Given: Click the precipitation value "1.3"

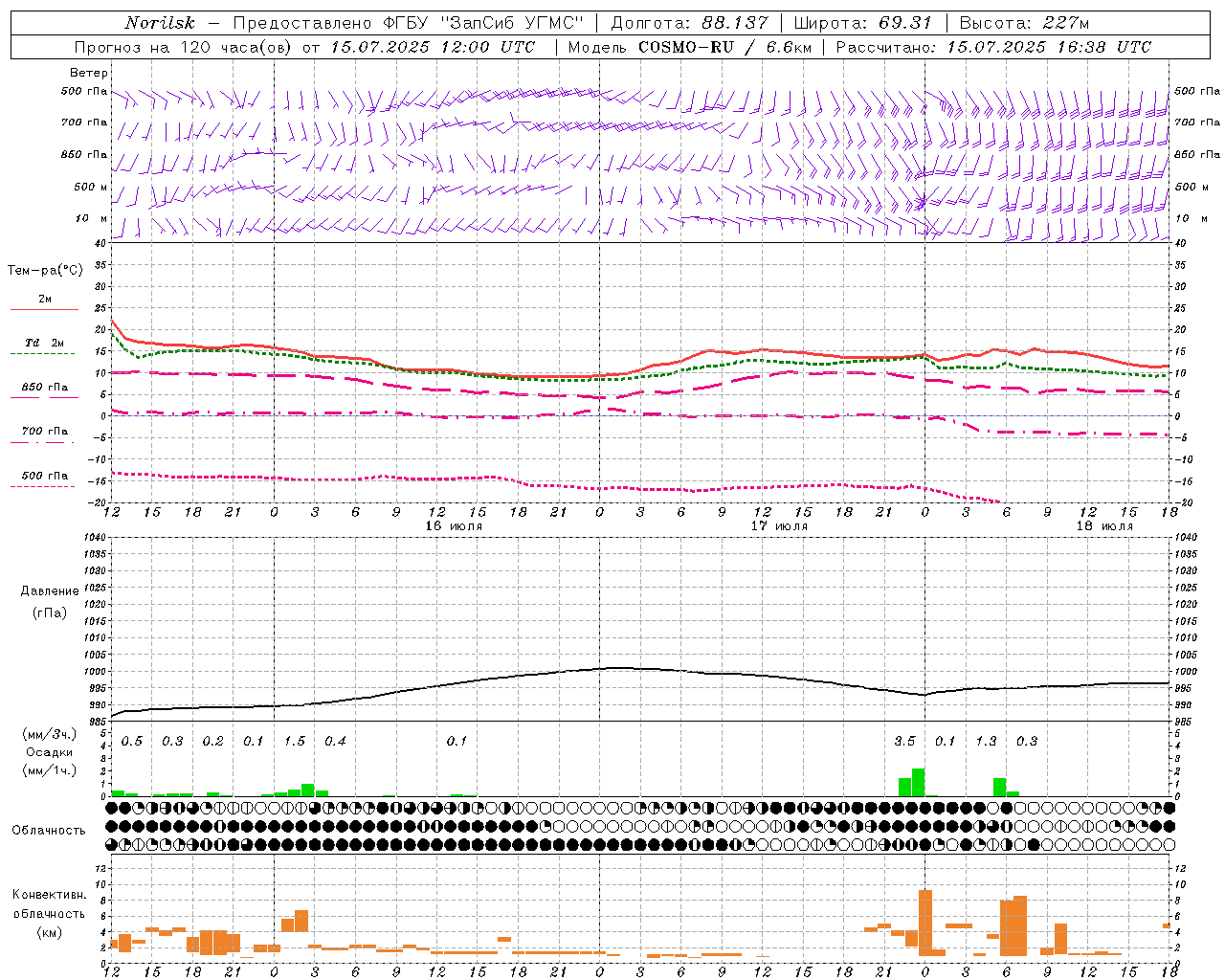Looking at the screenshot, I should [x=986, y=742].
